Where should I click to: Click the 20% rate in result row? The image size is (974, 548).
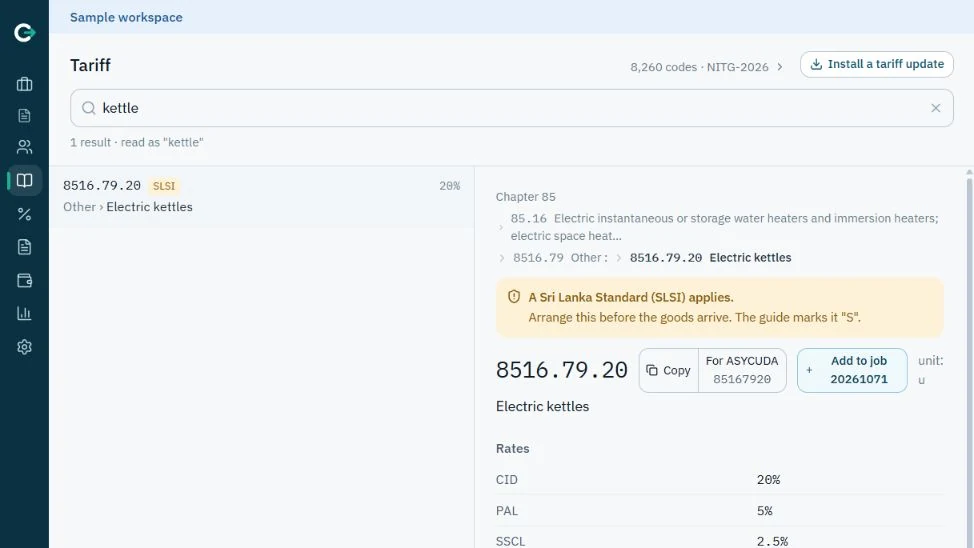[450, 186]
